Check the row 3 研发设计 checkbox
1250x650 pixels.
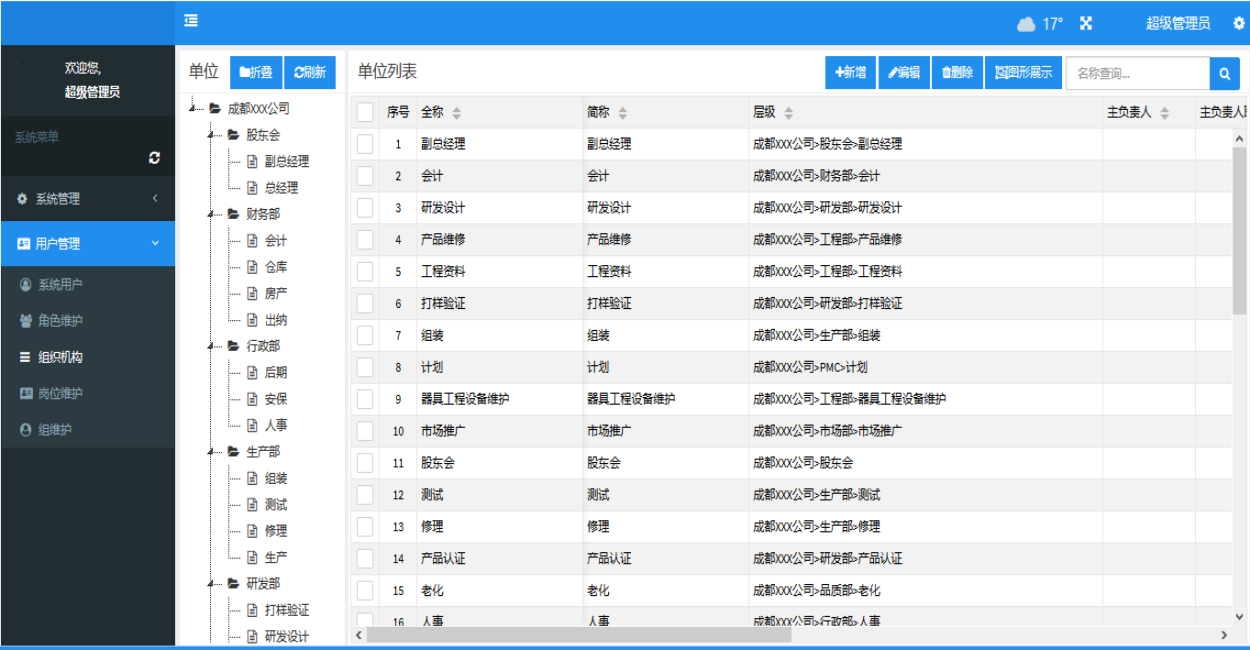(365, 208)
